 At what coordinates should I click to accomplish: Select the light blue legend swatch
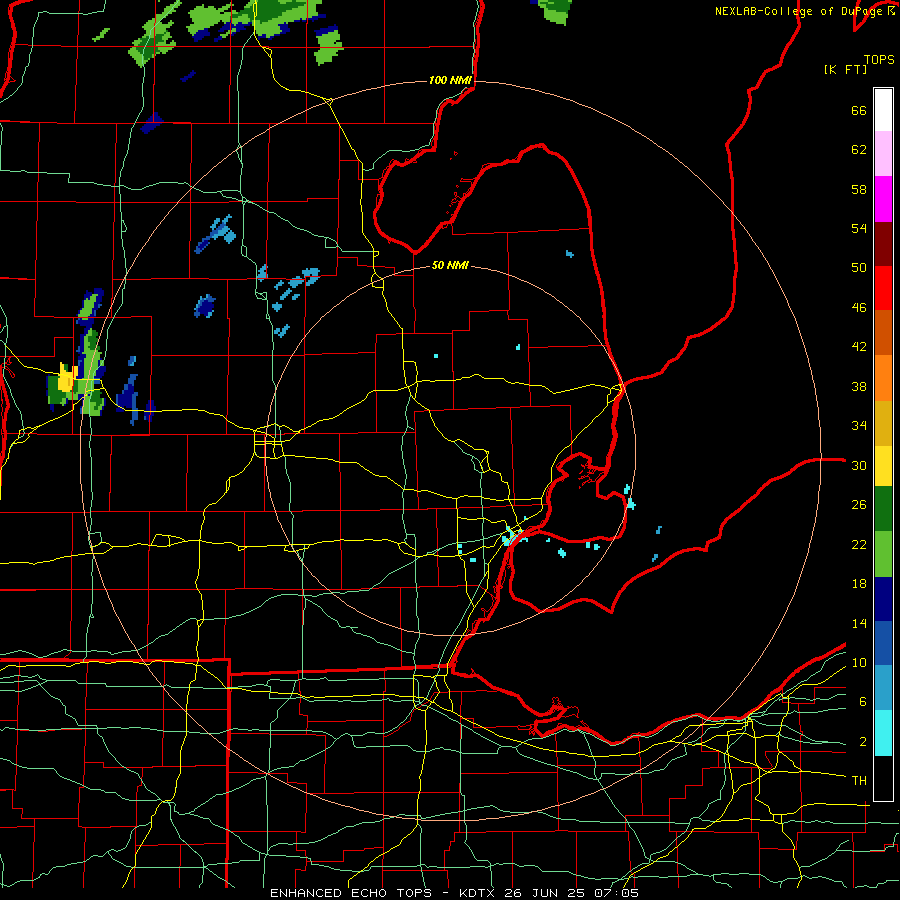(x=883, y=688)
